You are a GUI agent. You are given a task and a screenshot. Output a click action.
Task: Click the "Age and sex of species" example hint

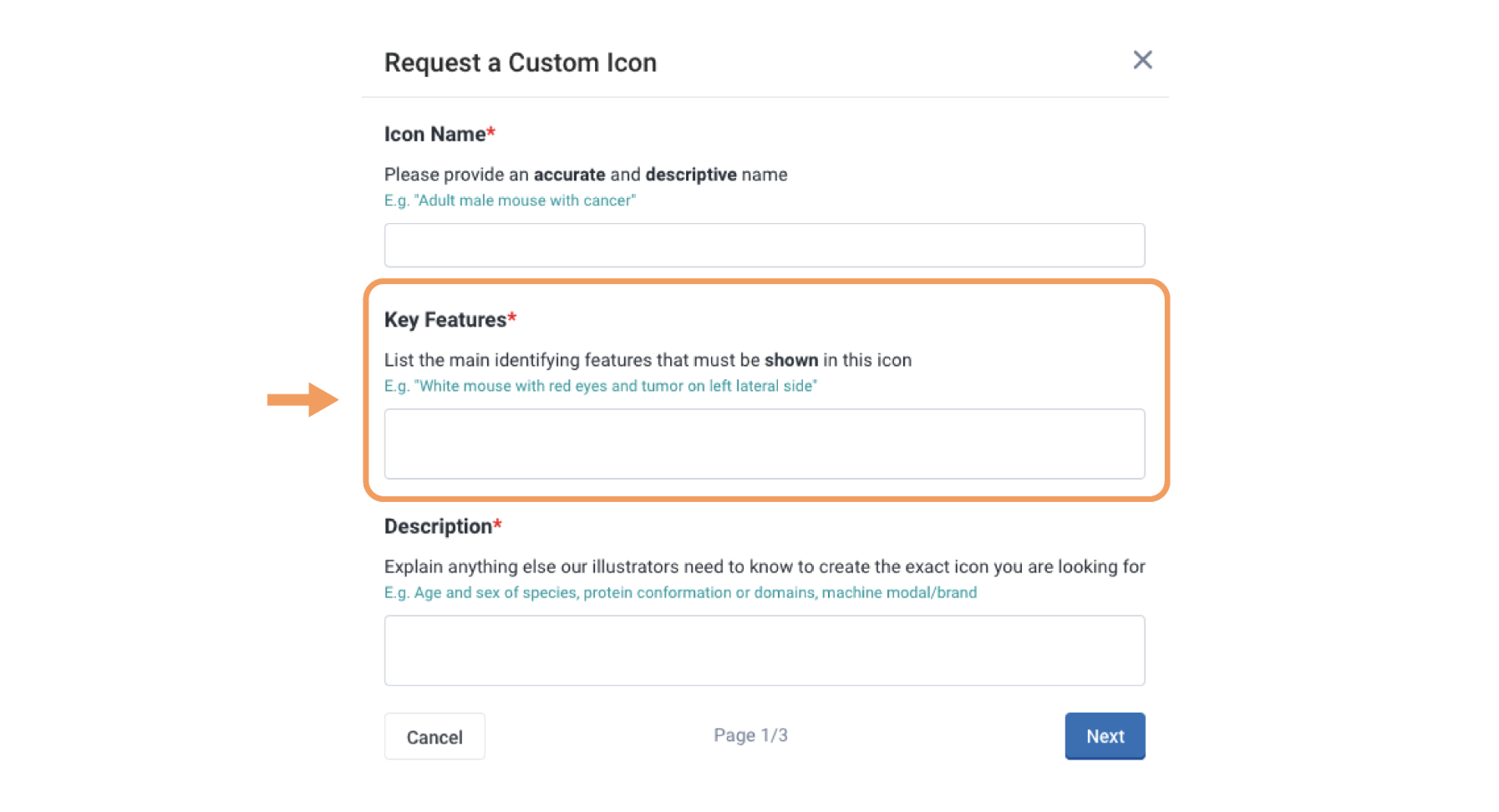680,592
